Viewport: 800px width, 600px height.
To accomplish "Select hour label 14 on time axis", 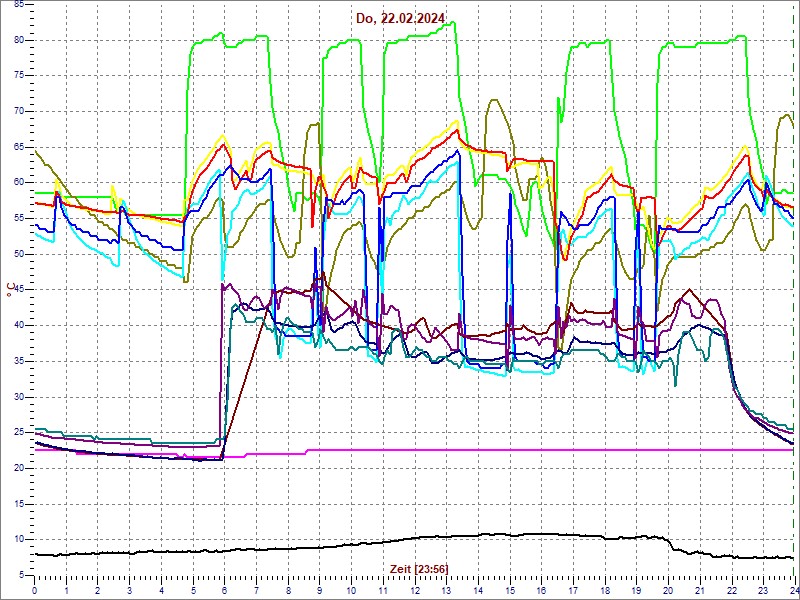I will [478, 590].
